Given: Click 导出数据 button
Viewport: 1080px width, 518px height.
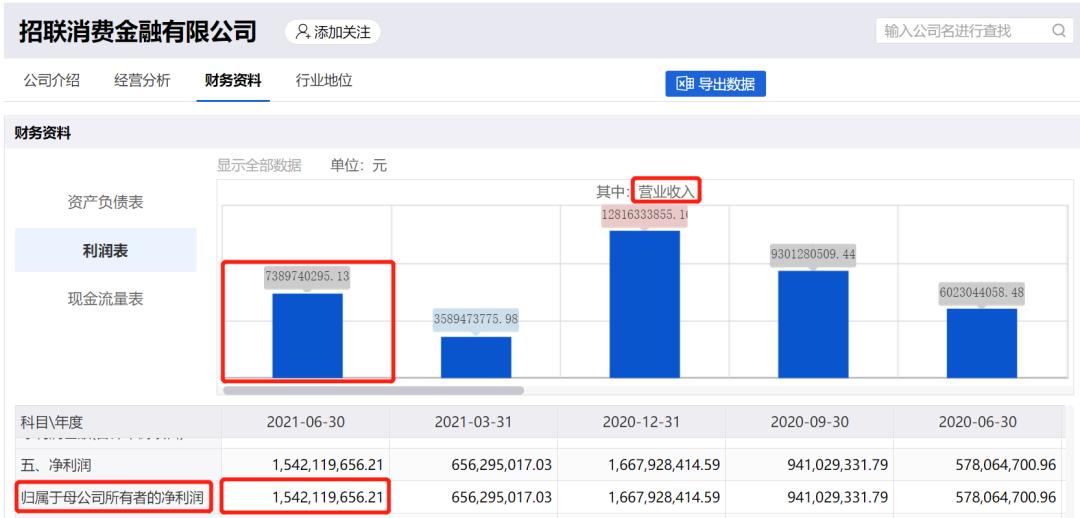Looking at the screenshot, I should click(x=716, y=84).
